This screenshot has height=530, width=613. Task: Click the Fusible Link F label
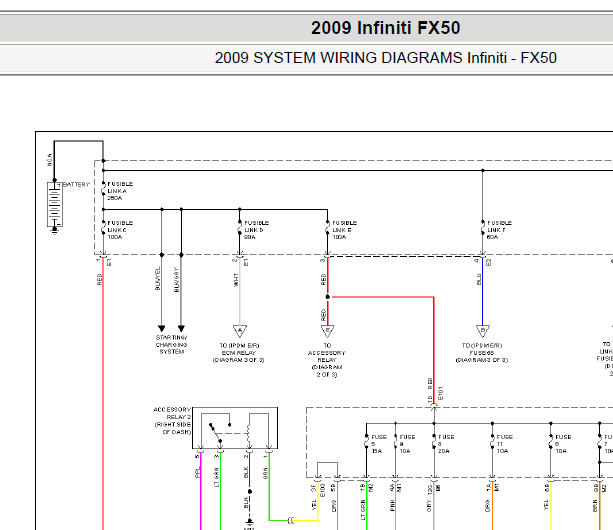pos(499,230)
